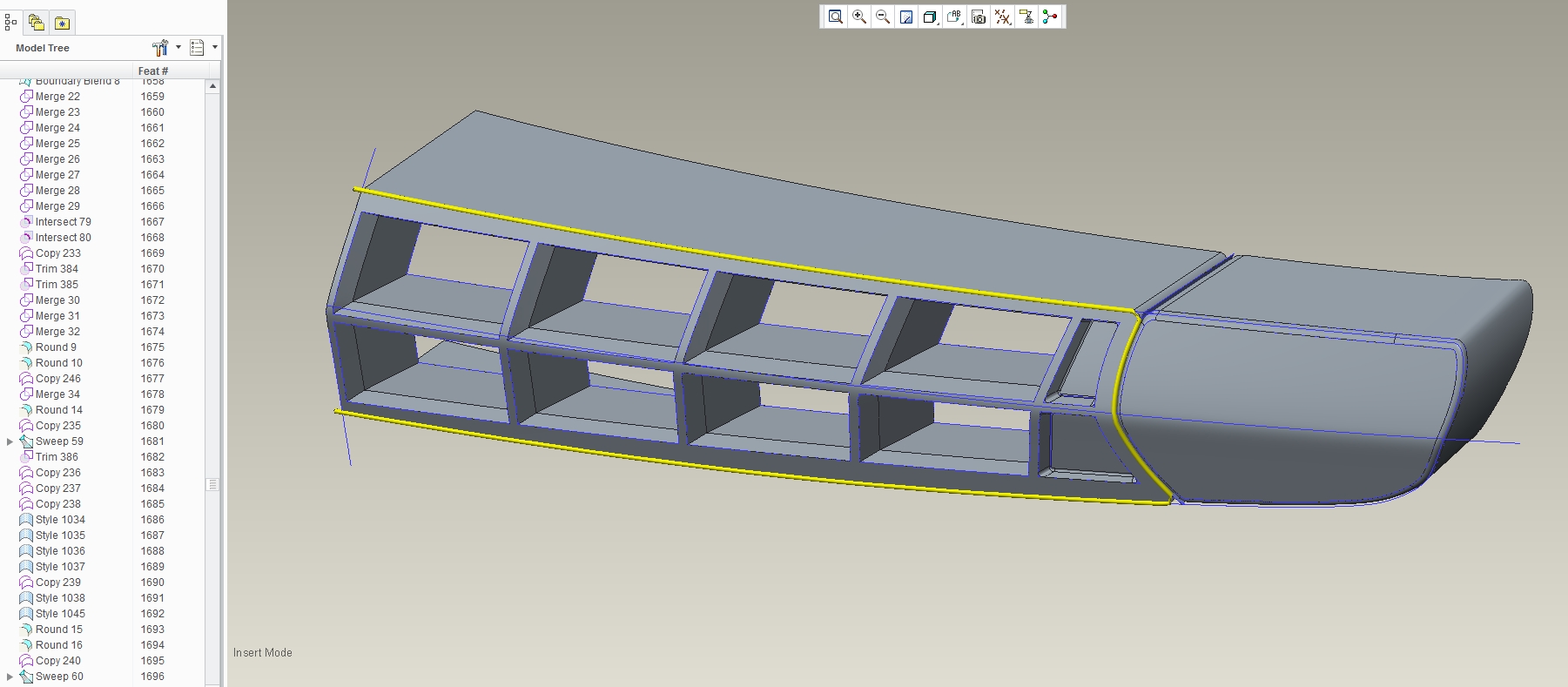Viewport: 1568px width, 687px height.
Task: Toggle the Spin Center icon
Action: point(1050,17)
